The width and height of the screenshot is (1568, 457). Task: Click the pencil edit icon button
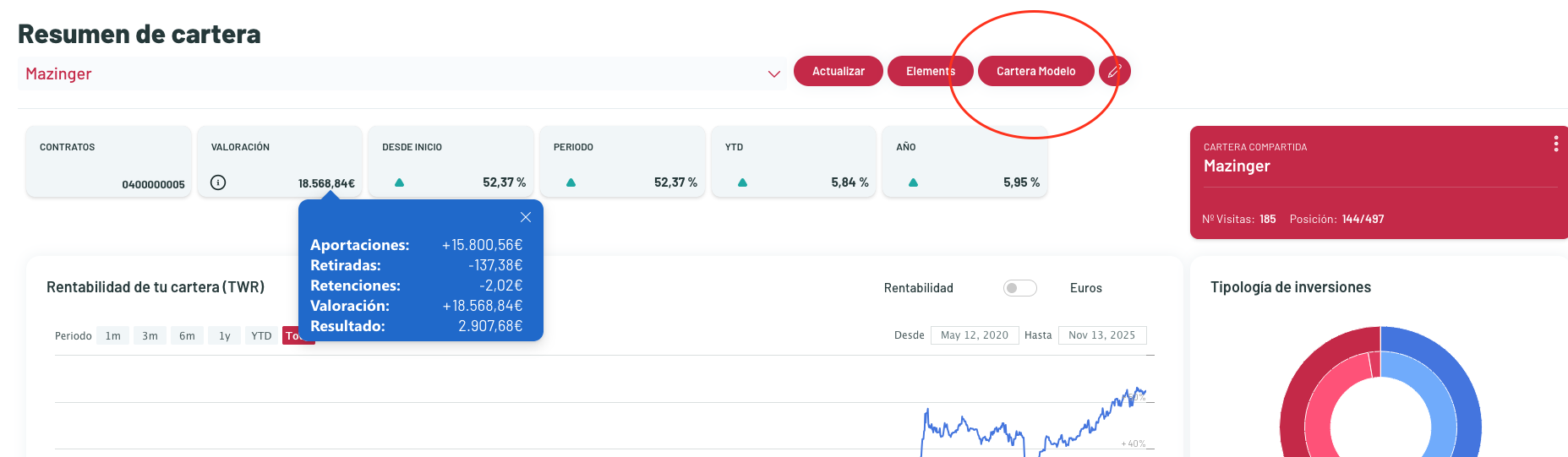[x=1114, y=71]
